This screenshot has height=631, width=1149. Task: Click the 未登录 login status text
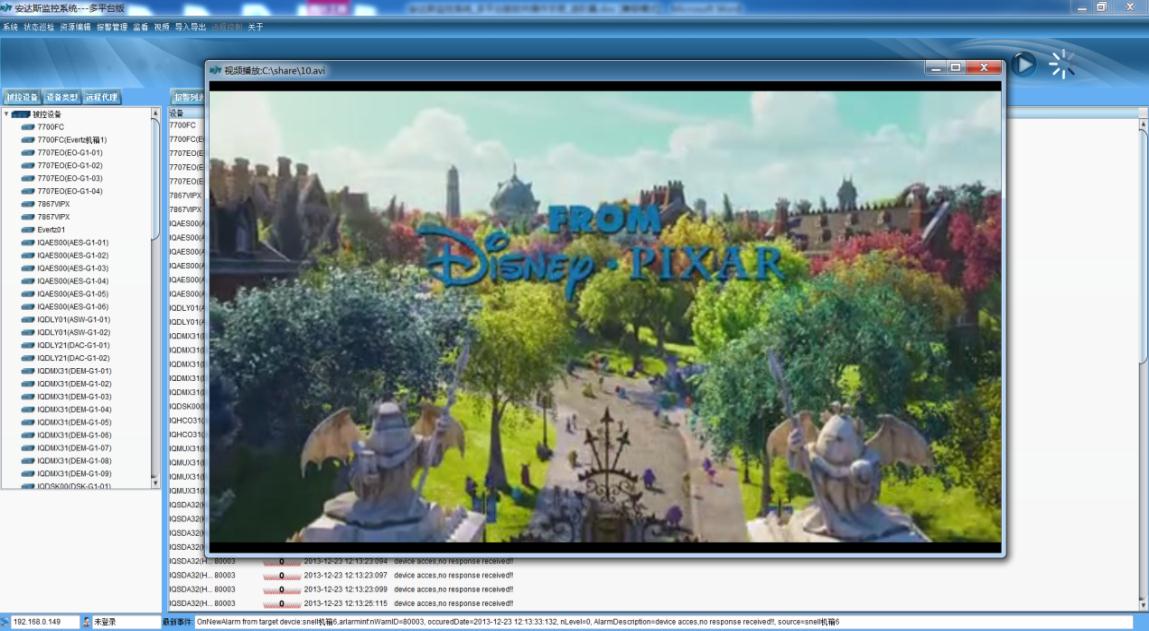coord(105,622)
